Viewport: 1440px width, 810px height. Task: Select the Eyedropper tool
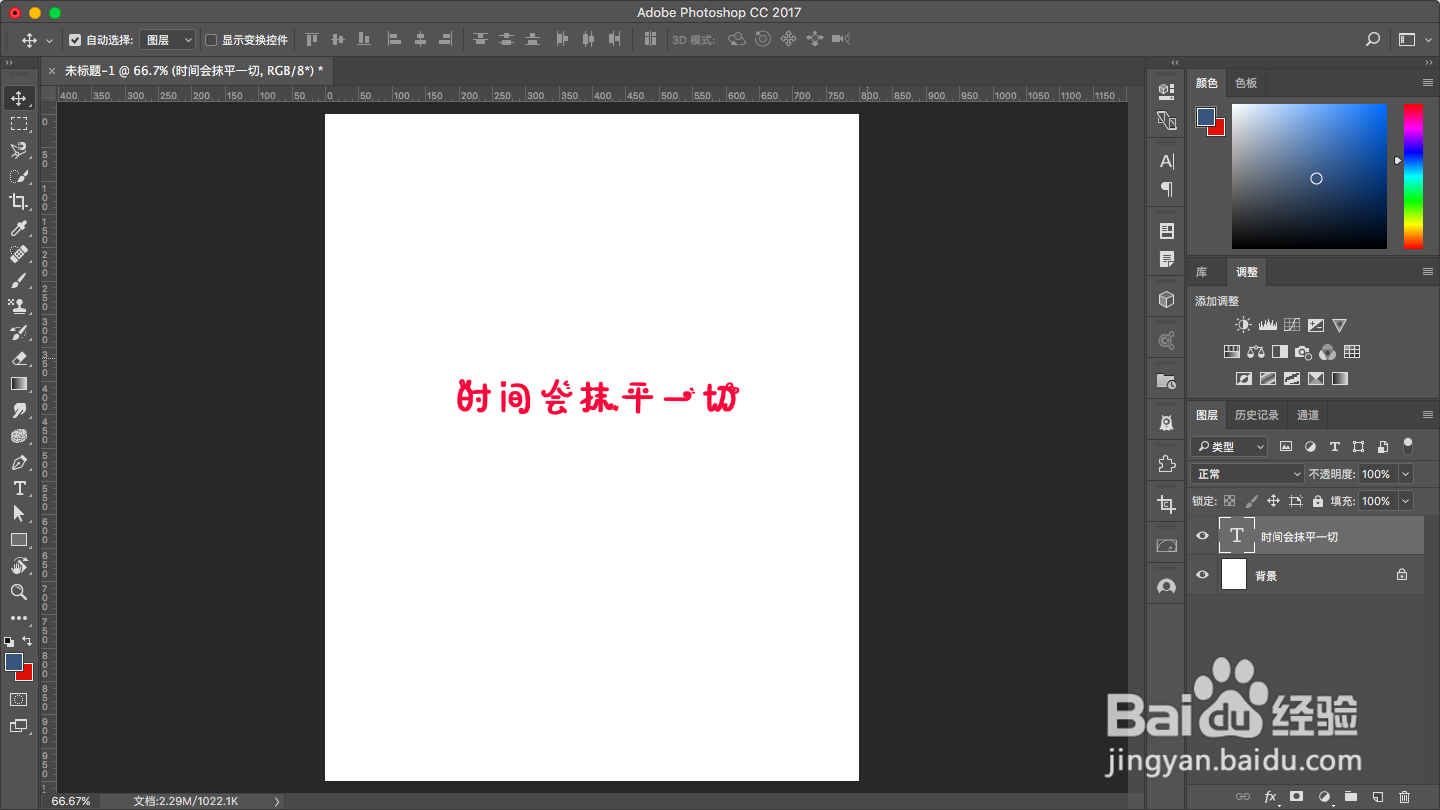coord(19,228)
